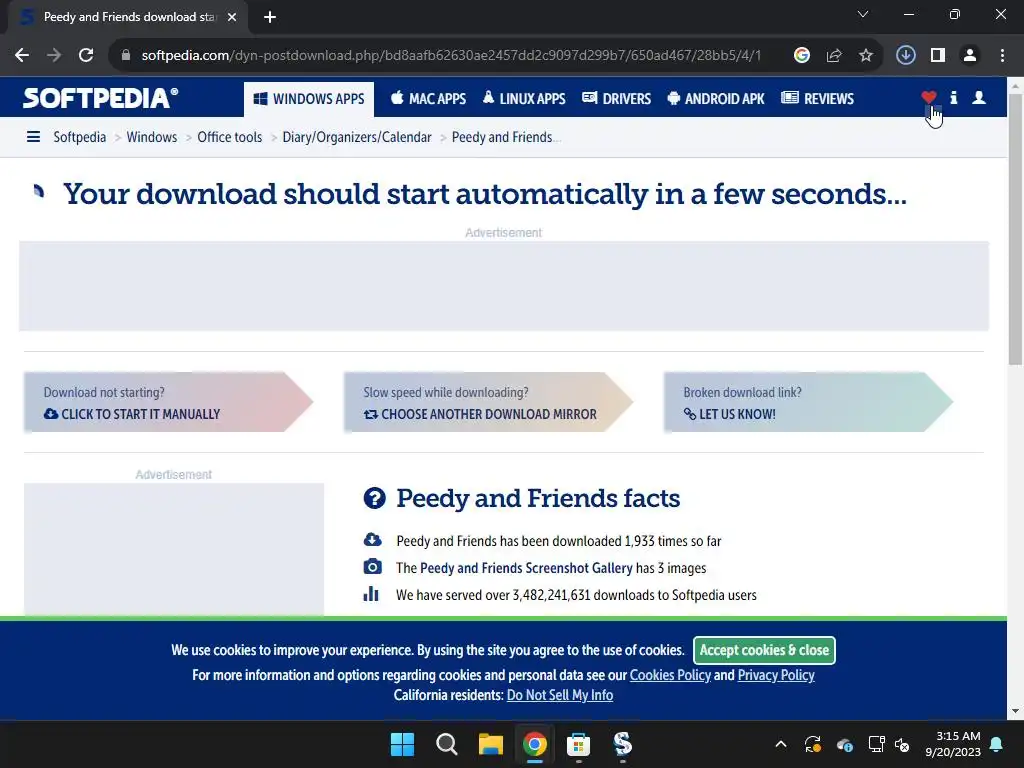The height and width of the screenshot is (768, 1024).
Task: Click the page vertical scrollbar thumb
Action: click(1016, 229)
